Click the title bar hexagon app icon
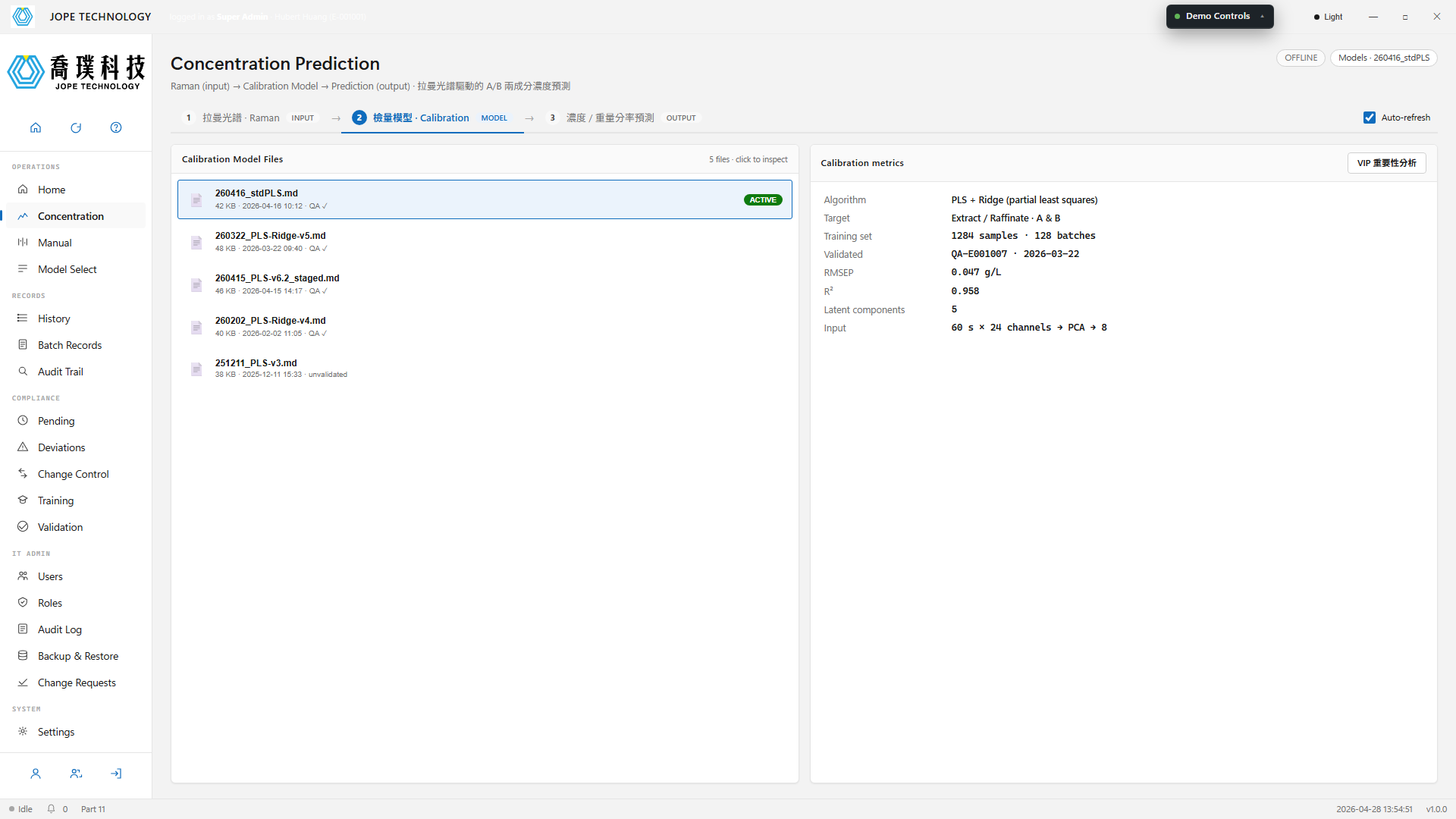The image size is (1456, 819). [23, 16]
